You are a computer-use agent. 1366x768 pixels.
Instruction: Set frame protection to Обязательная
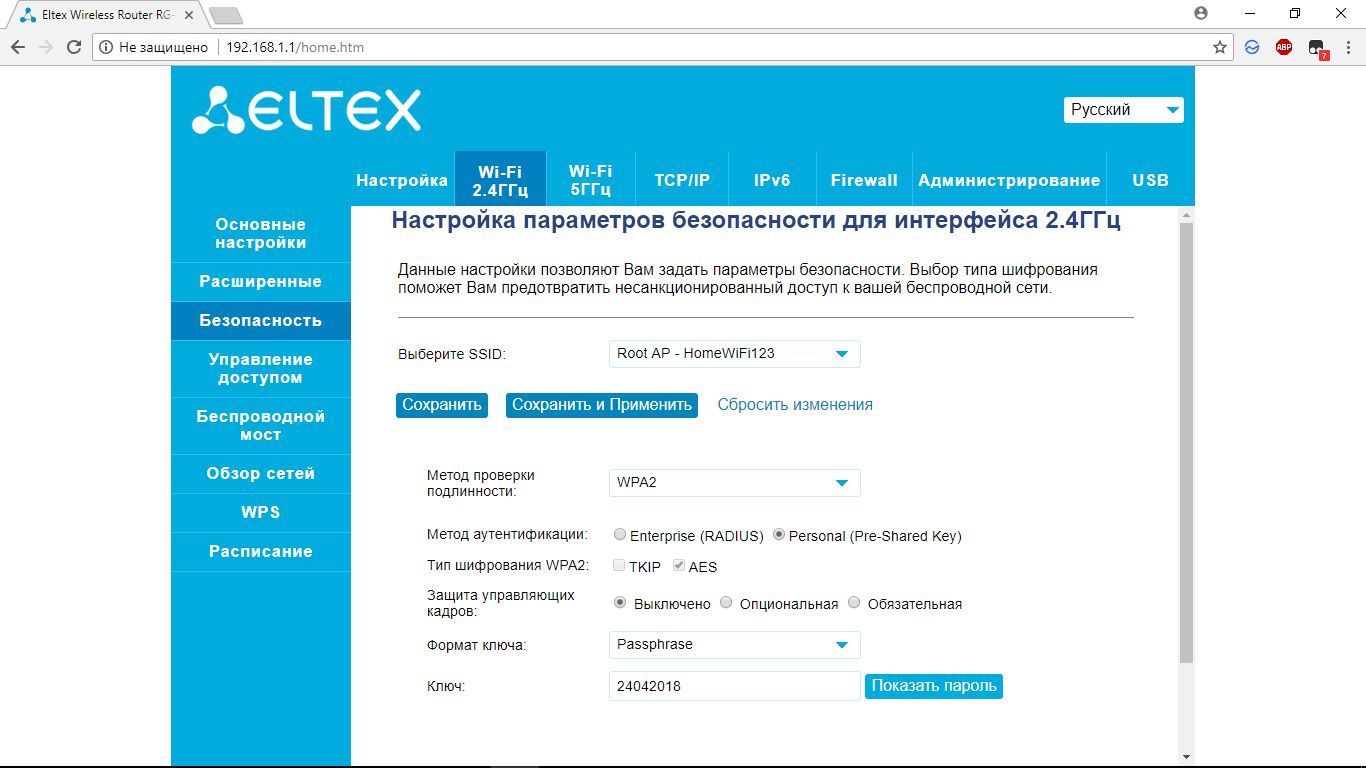coord(854,603)
